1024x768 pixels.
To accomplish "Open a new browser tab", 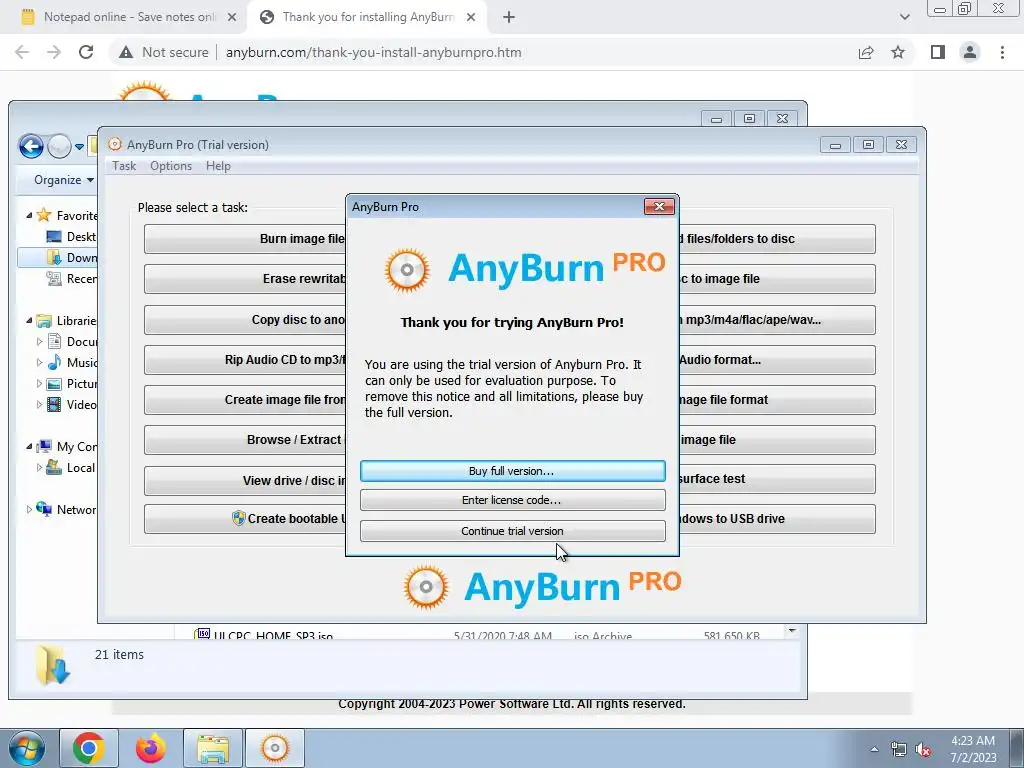I will [x=509, y=18].
